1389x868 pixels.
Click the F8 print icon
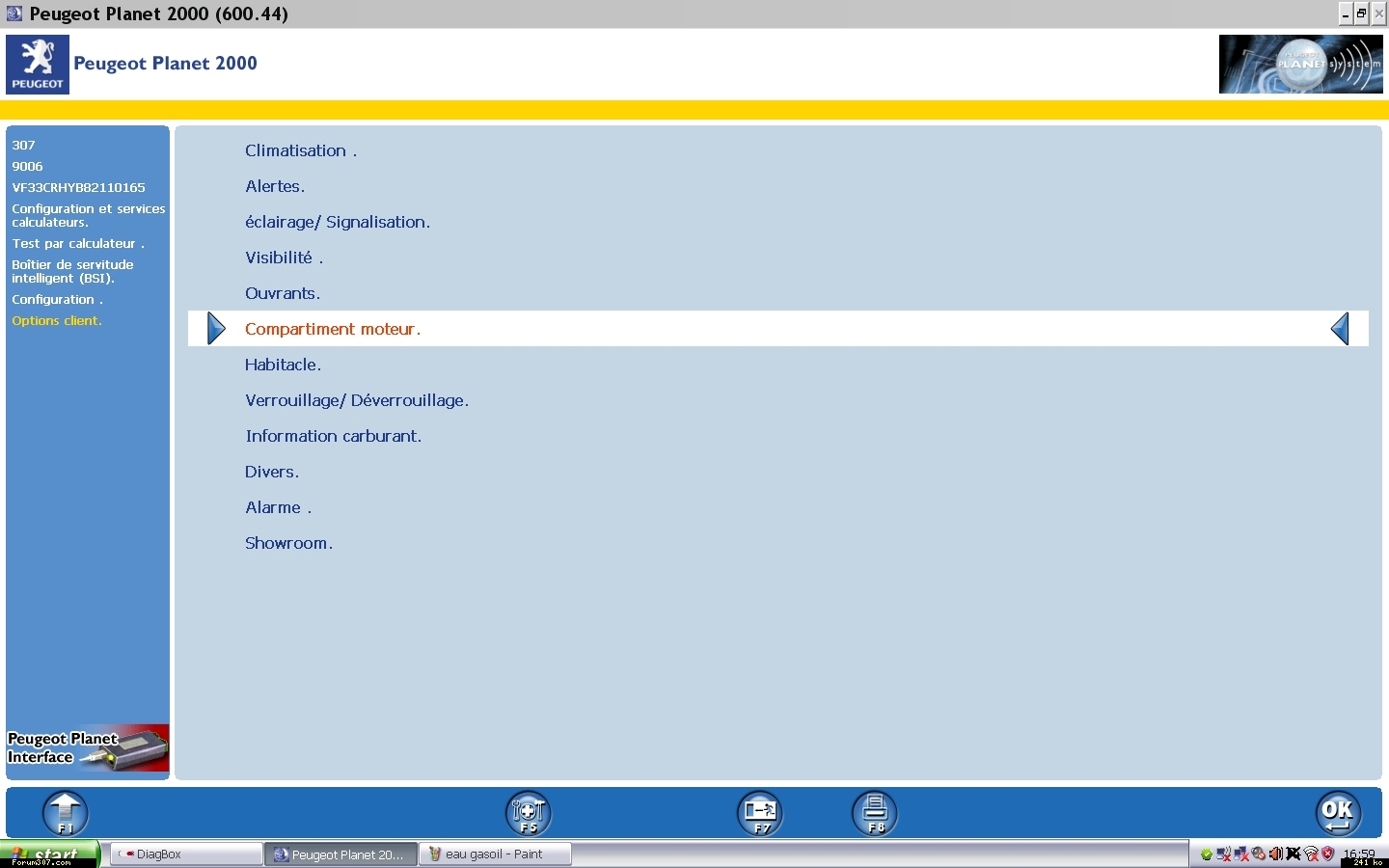(875, 813)
